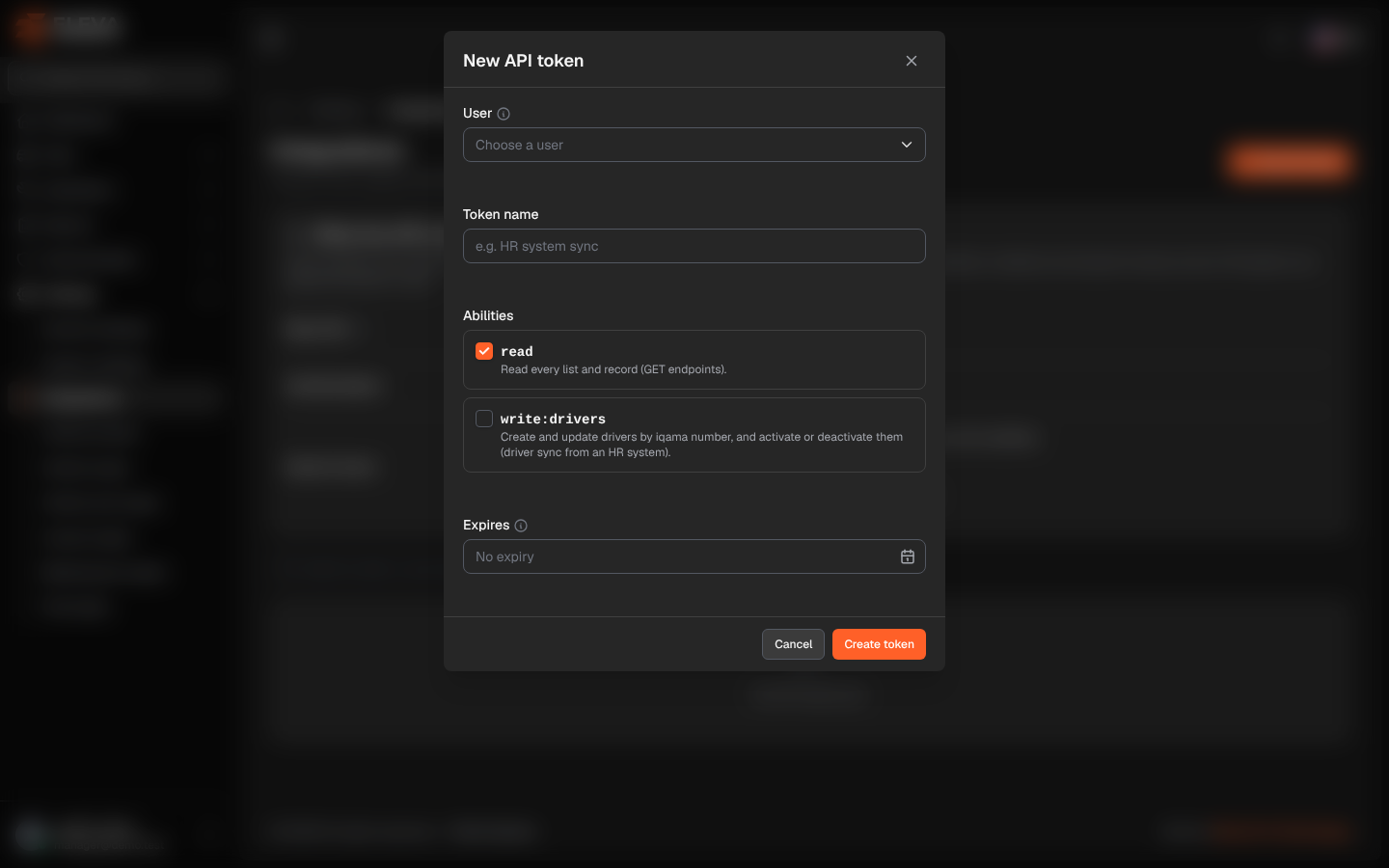This screenshot has width=1389, height=868.
Task: Open the calendar picker for expiry
Action: tap(907, 556)
